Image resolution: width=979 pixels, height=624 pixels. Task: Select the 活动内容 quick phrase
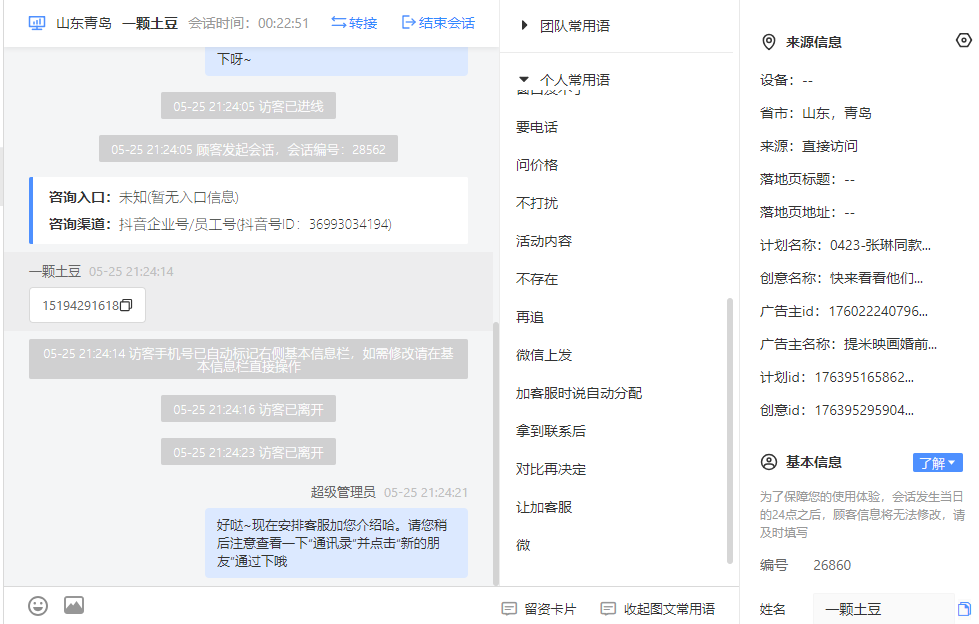point(544,242)
